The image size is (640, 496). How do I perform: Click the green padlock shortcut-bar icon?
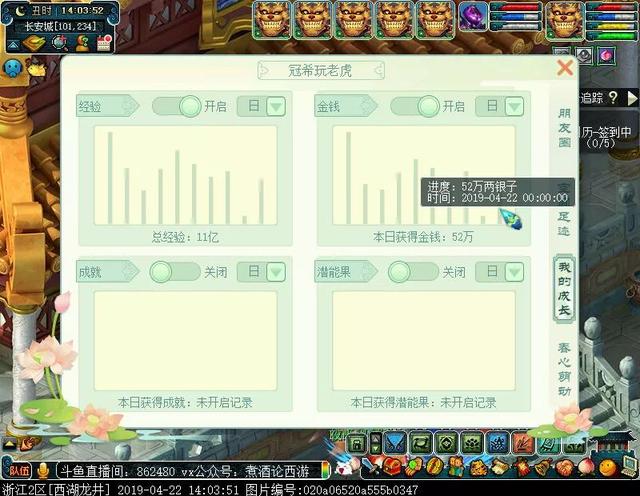356,444
